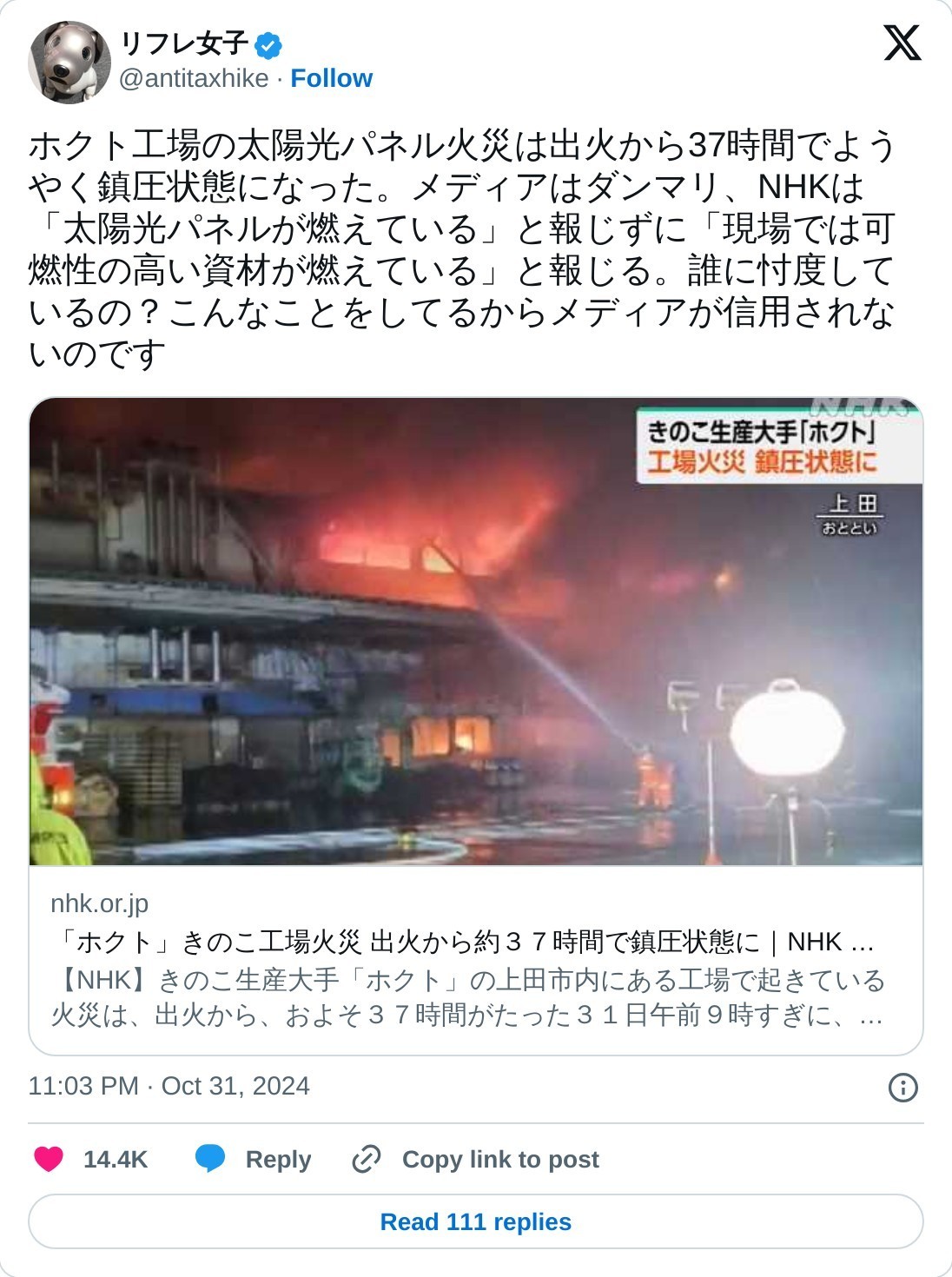Click the reply speech bubble icon

[x=210, y=1159]
